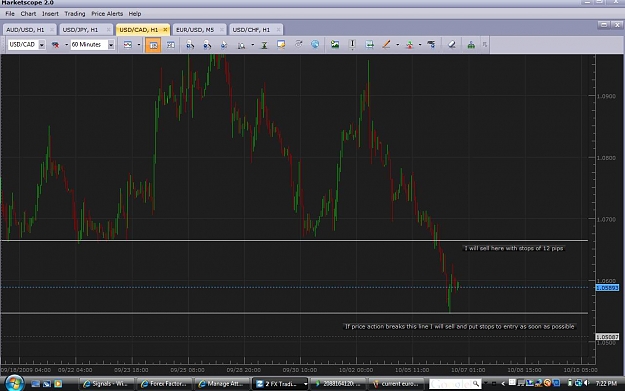Click the chart type icon
625x391 pixels.
point(128,45)
